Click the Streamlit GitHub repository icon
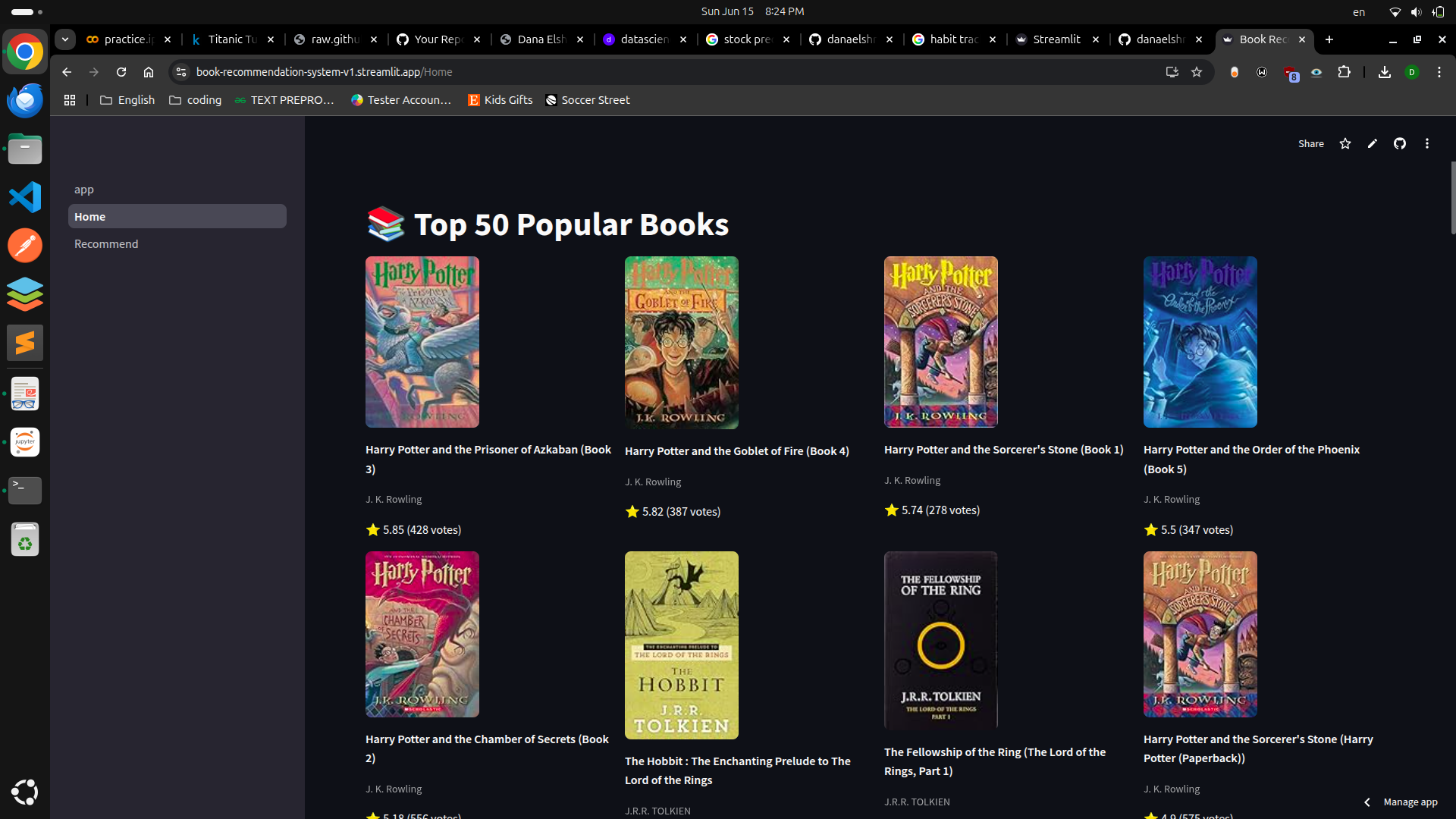This screenshot has height=819, width=1456. [1399, 143]
